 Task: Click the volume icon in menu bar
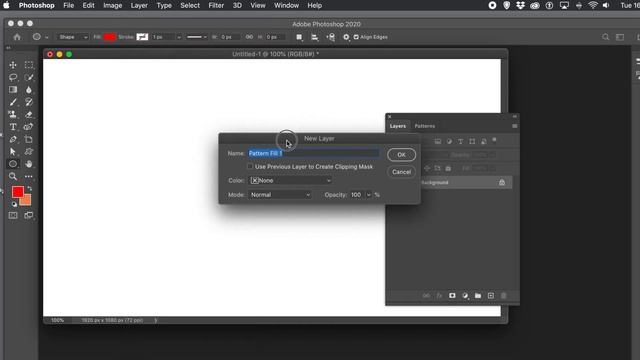606,5
